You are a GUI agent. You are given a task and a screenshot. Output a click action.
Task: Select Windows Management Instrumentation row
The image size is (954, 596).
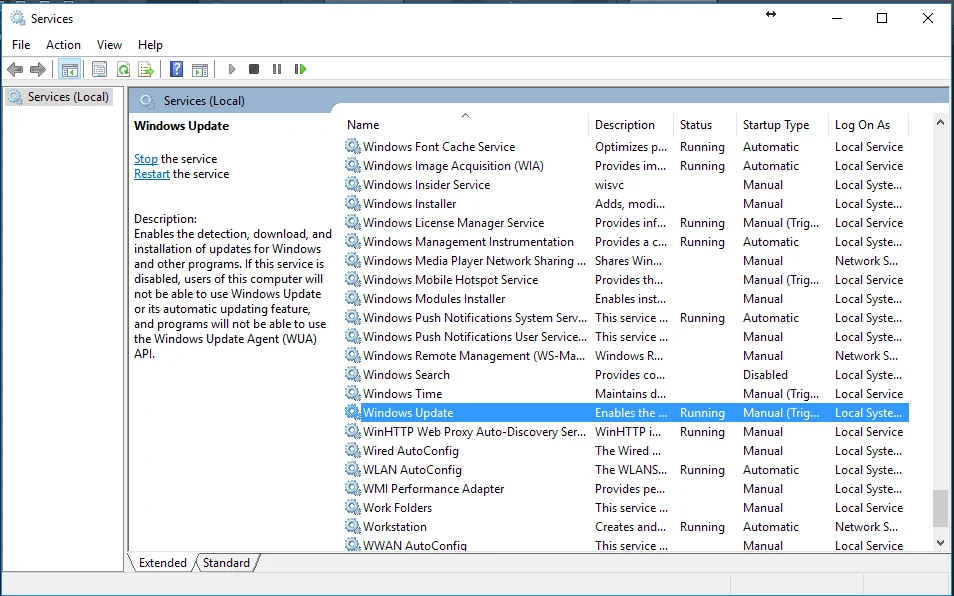(626, 241)
